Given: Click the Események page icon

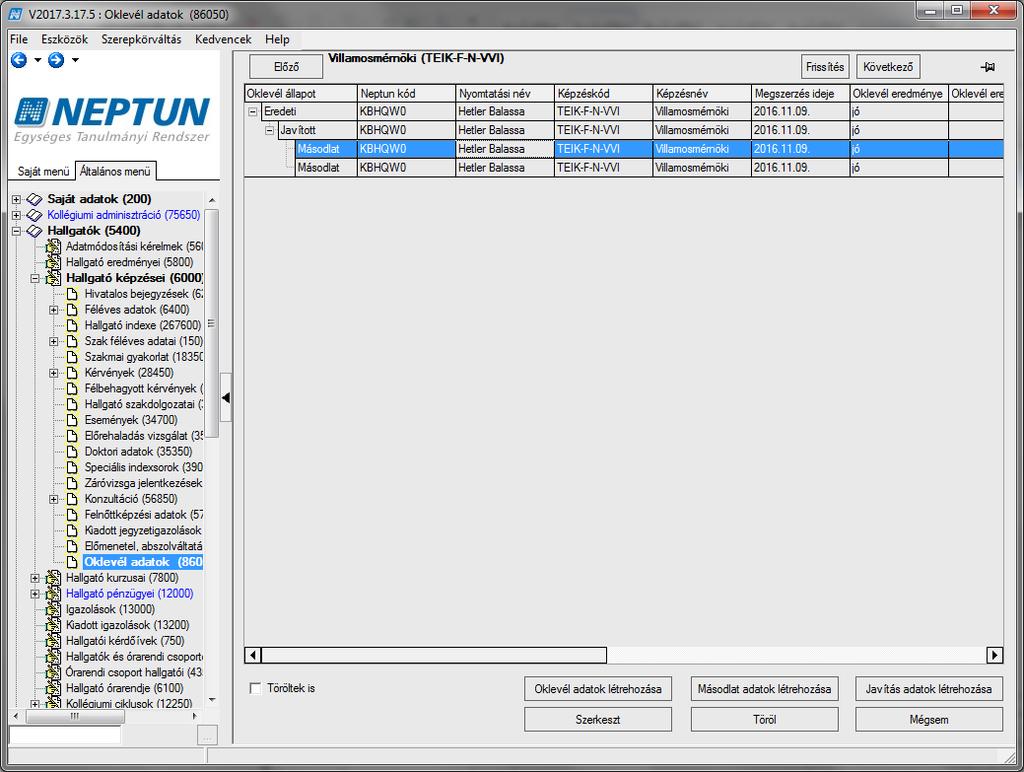Looking at the screenshot, I should tap(72, 420).
